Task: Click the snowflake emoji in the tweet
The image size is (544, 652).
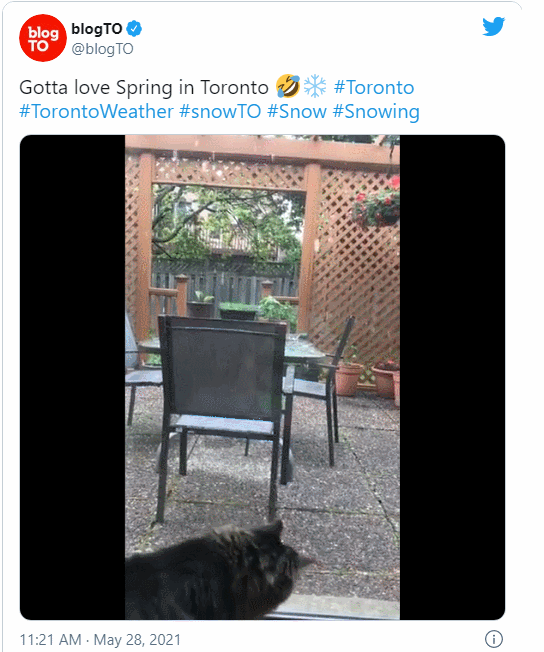Action: [x=315, y=86]
